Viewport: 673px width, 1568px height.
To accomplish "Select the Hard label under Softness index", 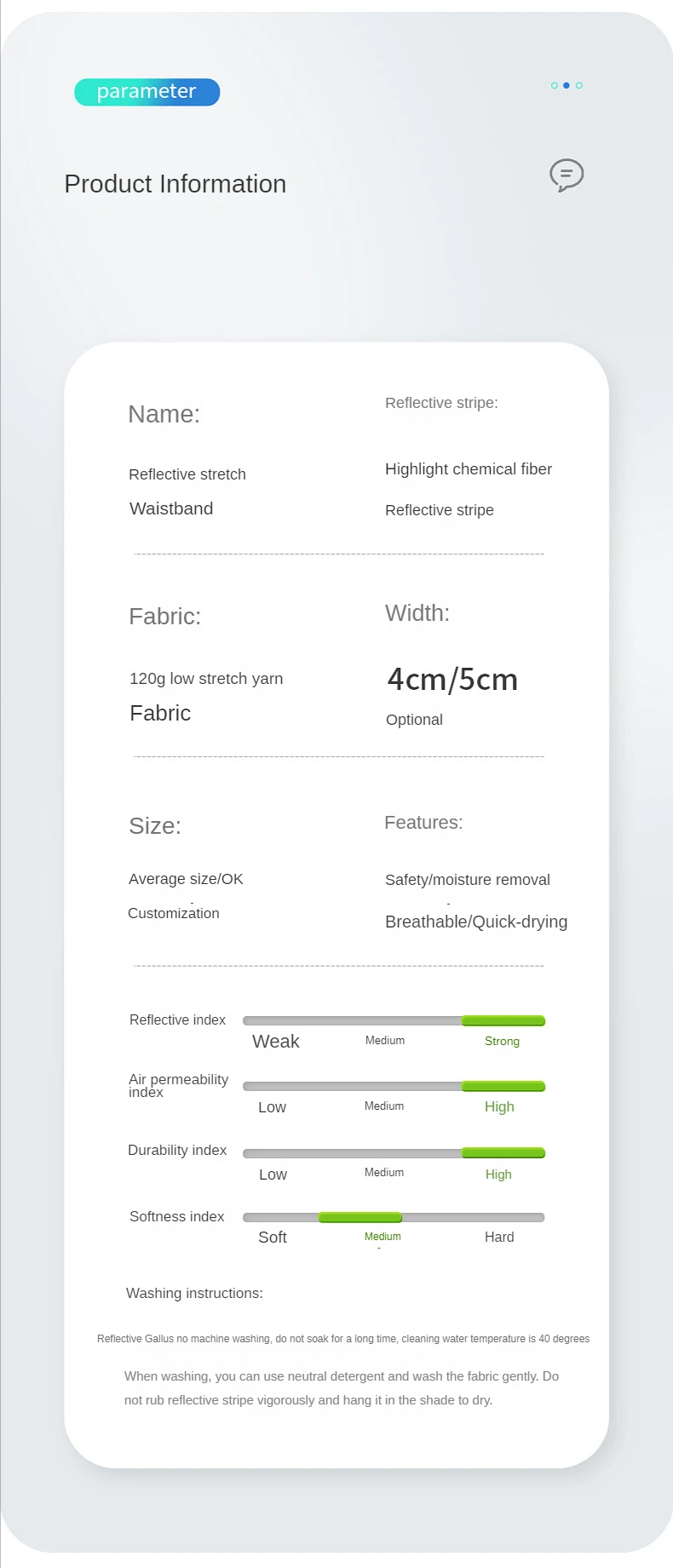I will coord(499,1238).
